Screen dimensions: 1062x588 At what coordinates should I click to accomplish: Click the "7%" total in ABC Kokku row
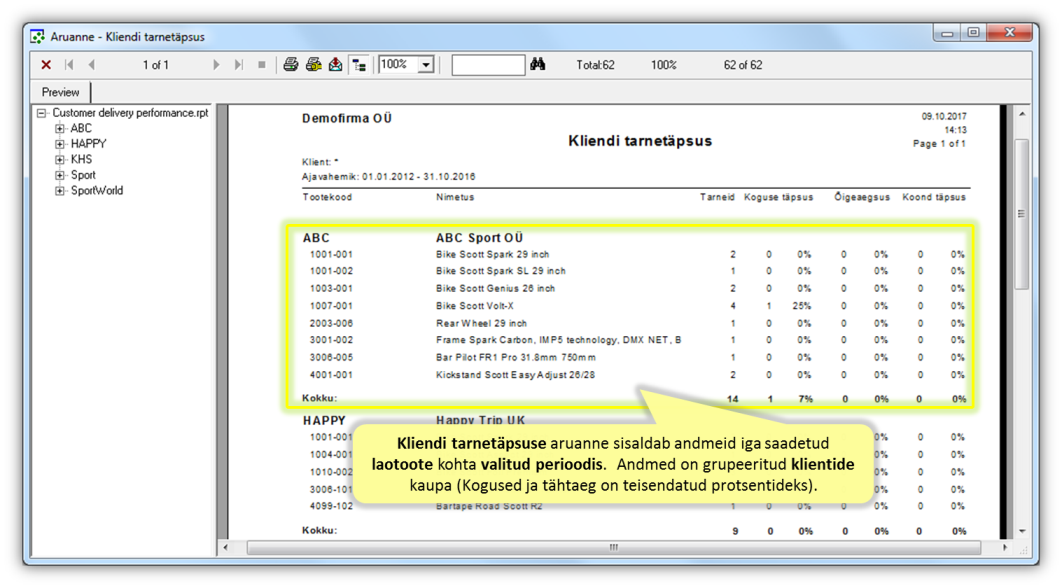(x=805, y=399)
